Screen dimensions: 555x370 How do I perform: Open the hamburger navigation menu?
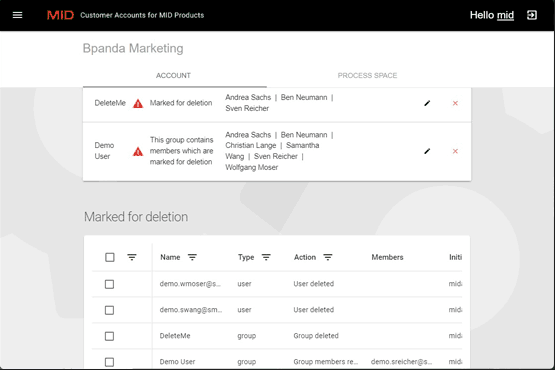(17, 15)
